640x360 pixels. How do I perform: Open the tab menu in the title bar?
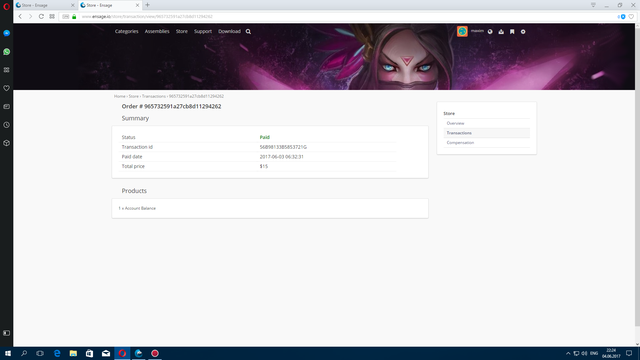pos(593,5)
